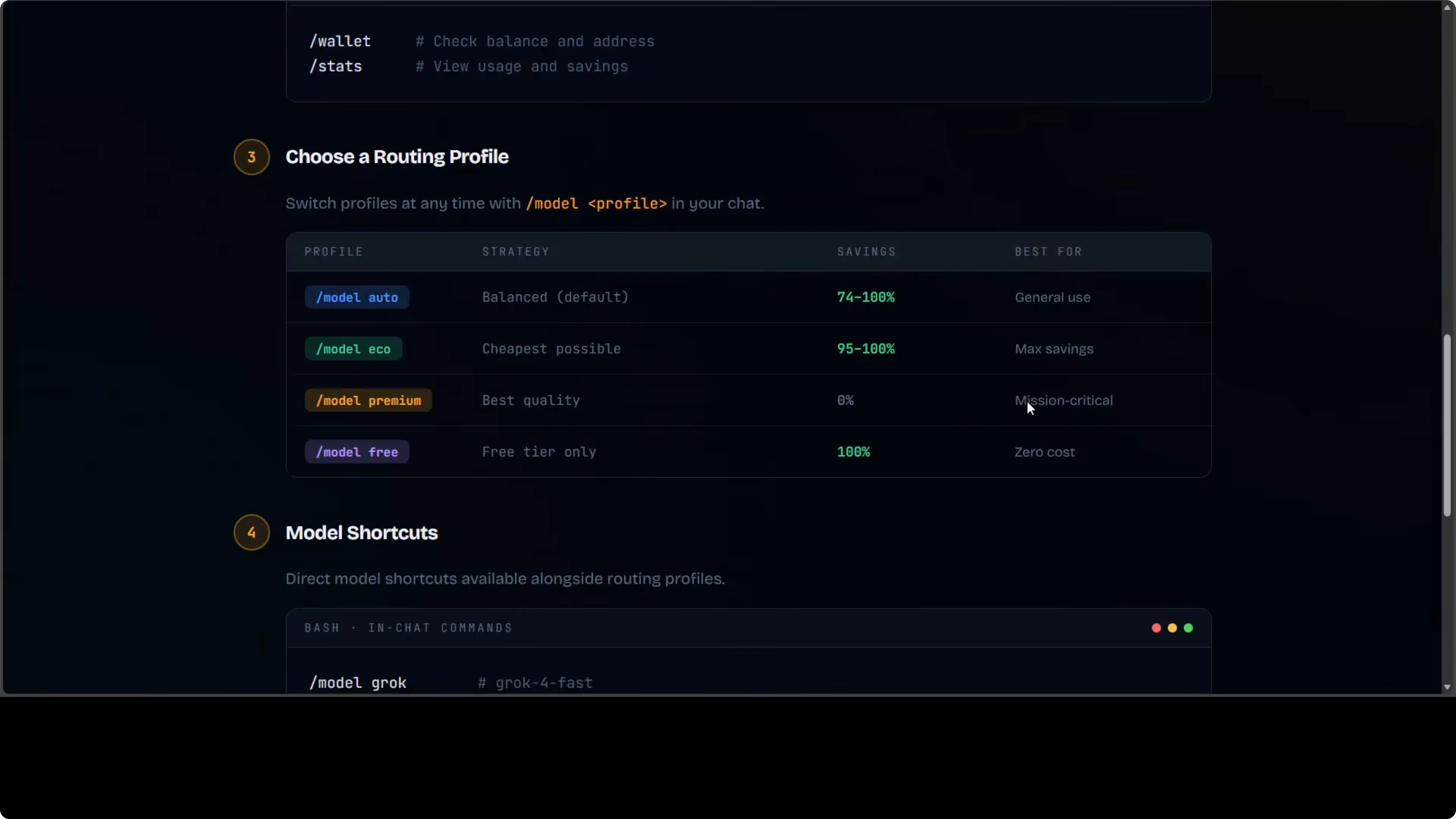Viewport: 1456px width, 819px height.
Task: Click the green terminal window dot
Action: point(1188,628)
